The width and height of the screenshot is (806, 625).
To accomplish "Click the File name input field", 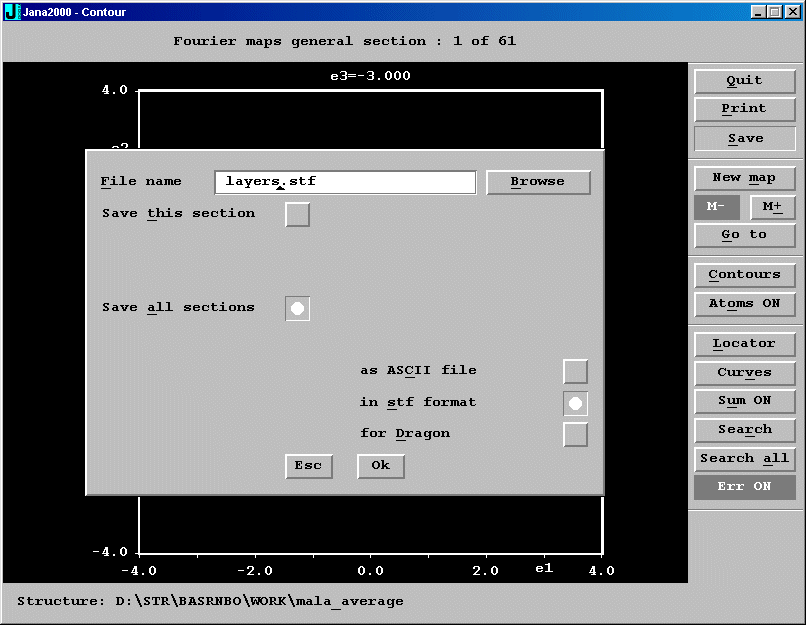I will (x=345, y=182).
